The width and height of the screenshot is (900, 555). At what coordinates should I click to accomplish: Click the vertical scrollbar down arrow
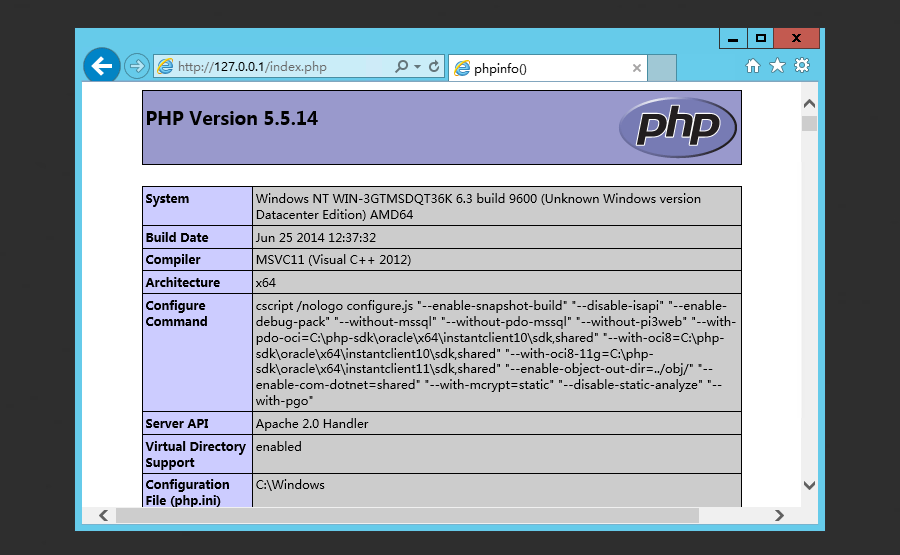pos(809,486)
